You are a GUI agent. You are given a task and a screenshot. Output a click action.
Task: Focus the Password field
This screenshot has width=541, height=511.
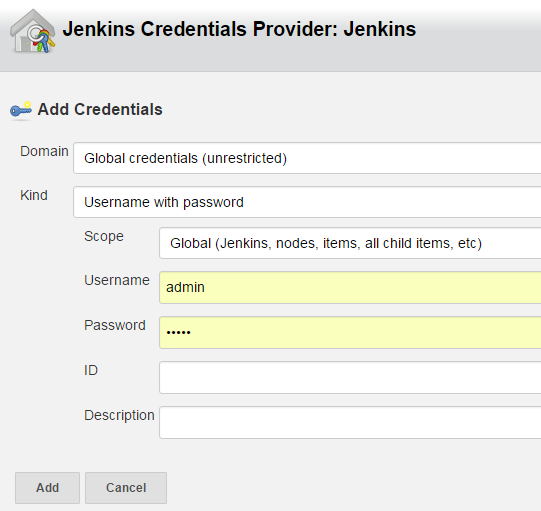tap(350, 333)
